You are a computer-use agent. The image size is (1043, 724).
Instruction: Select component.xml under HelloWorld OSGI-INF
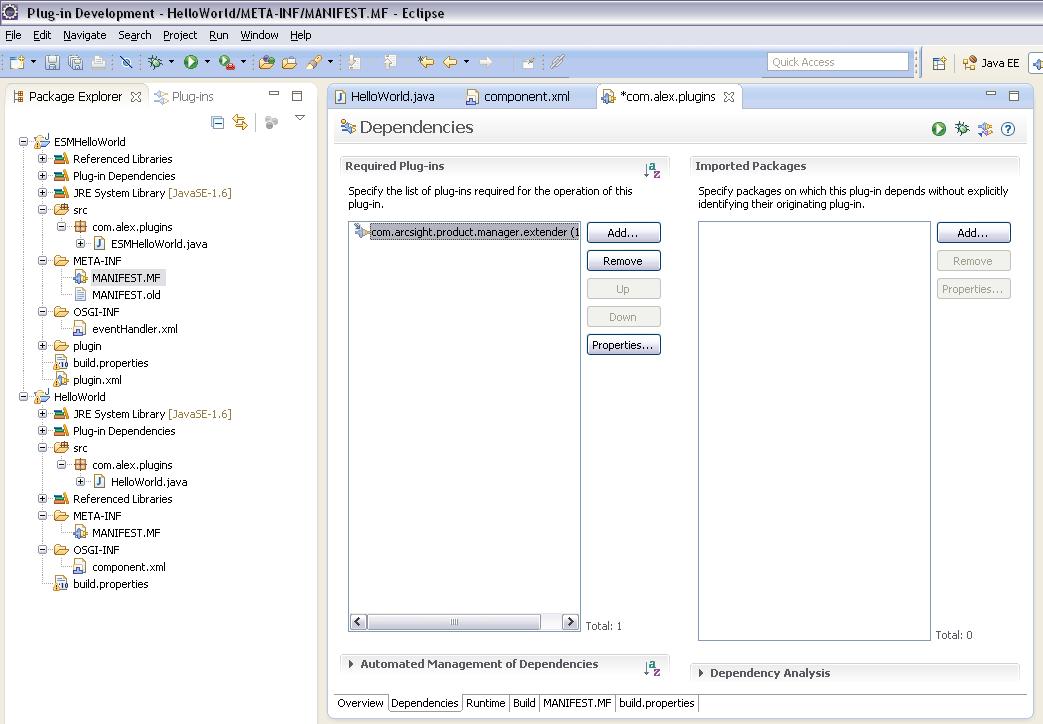click(128, 567)
